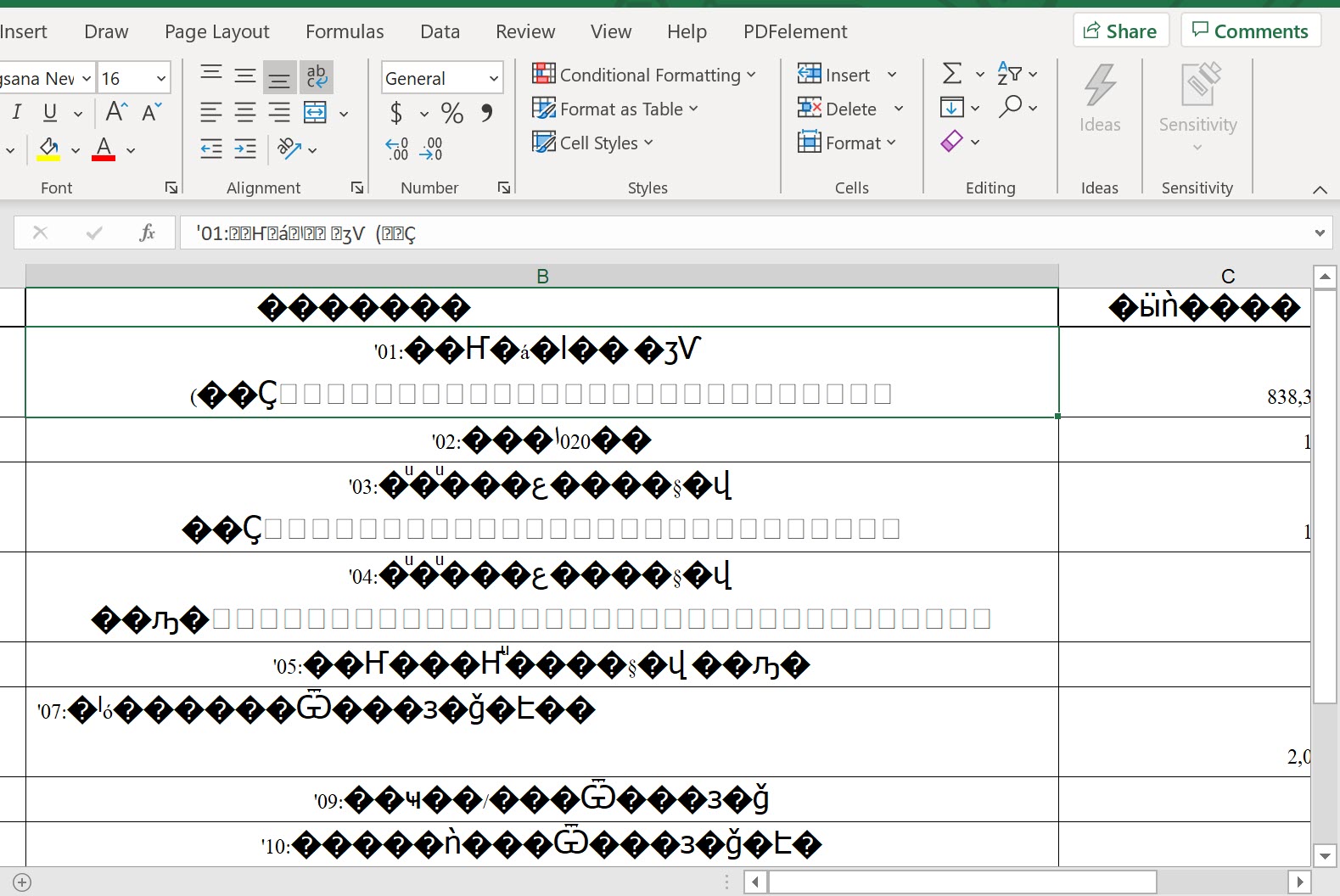Apply red font color
The width and height of the screenshot is (1340, 896).
(x=104, y=149)
